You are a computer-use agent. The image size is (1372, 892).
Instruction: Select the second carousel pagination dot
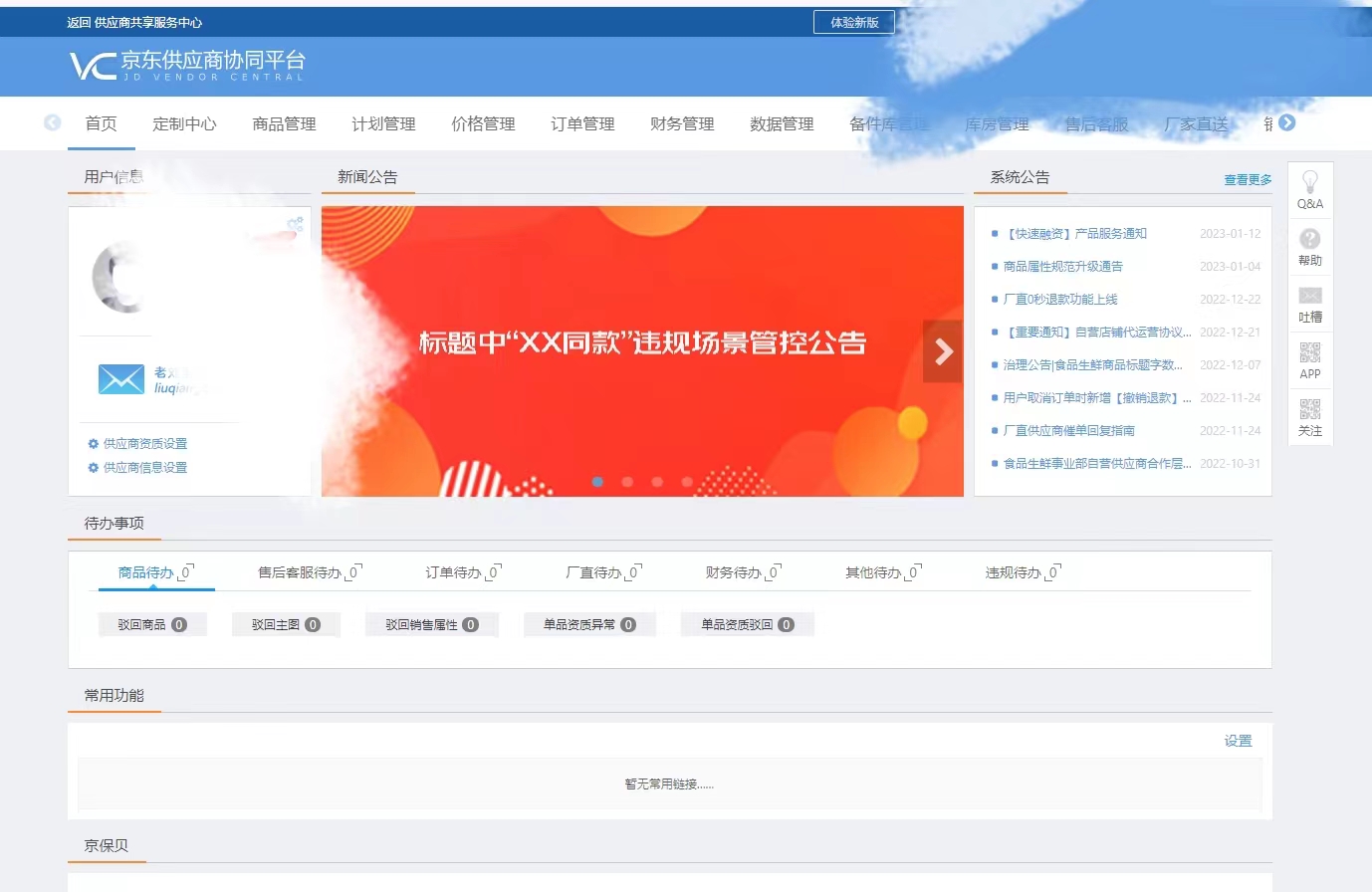pyautogui.click(x=627, y=481)
